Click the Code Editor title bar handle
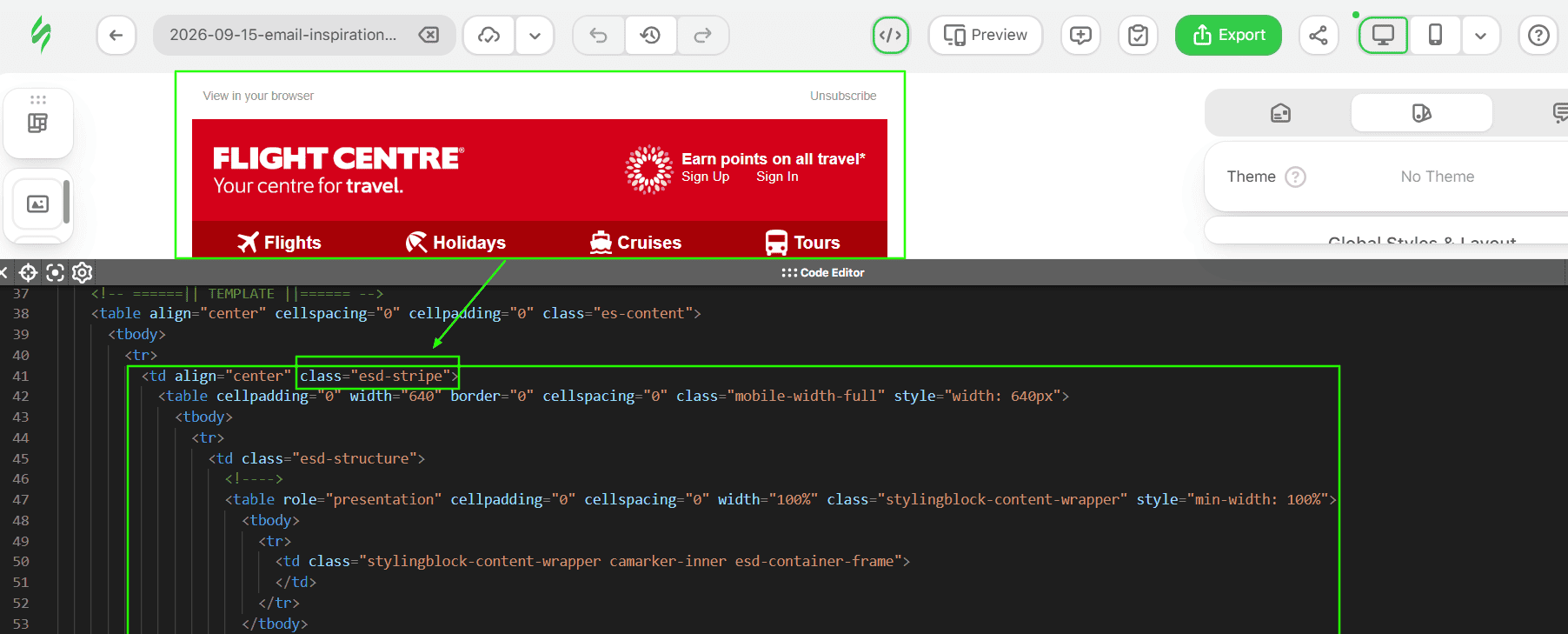 point(822,272)
